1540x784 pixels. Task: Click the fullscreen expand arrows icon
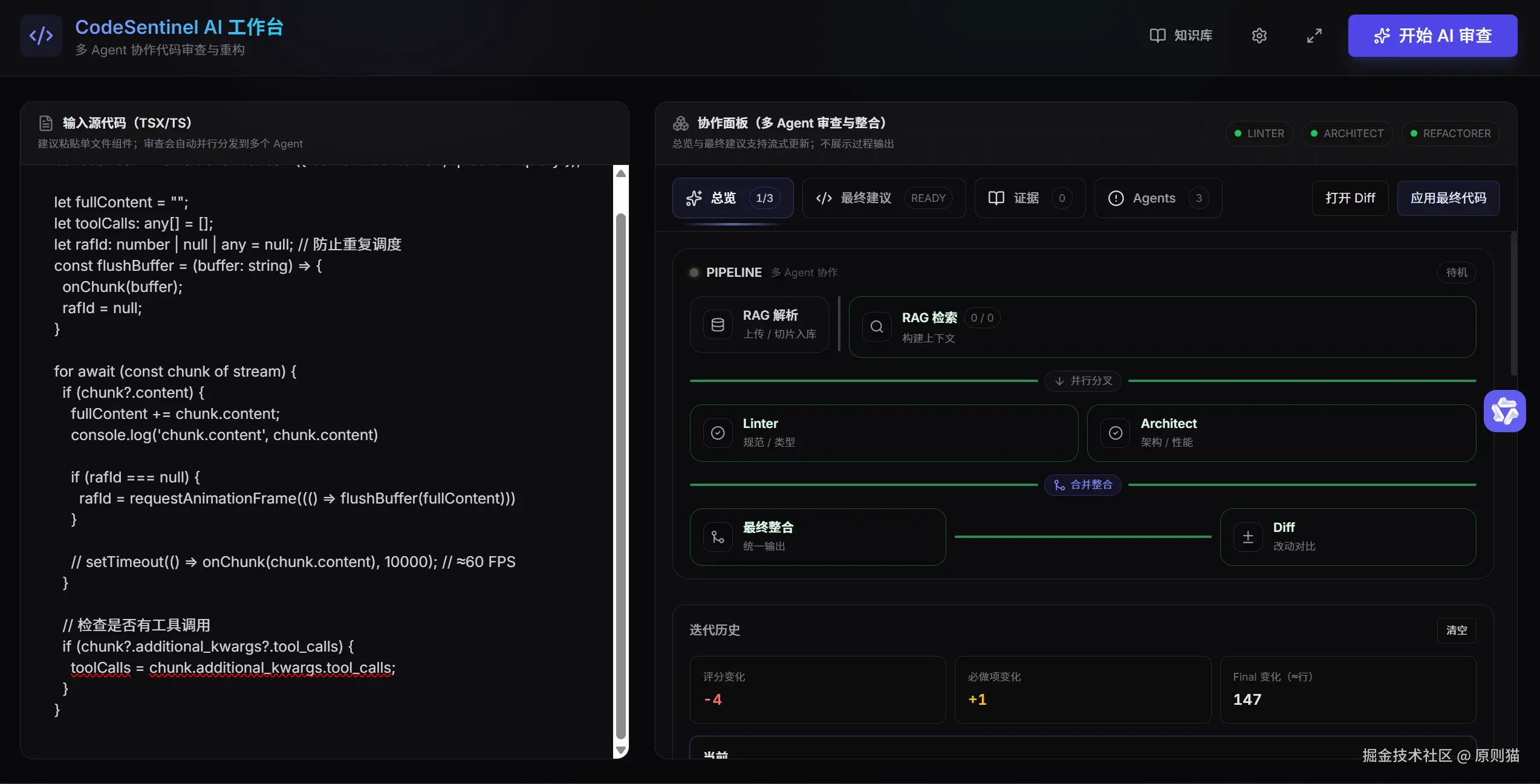click(1314, 36)
